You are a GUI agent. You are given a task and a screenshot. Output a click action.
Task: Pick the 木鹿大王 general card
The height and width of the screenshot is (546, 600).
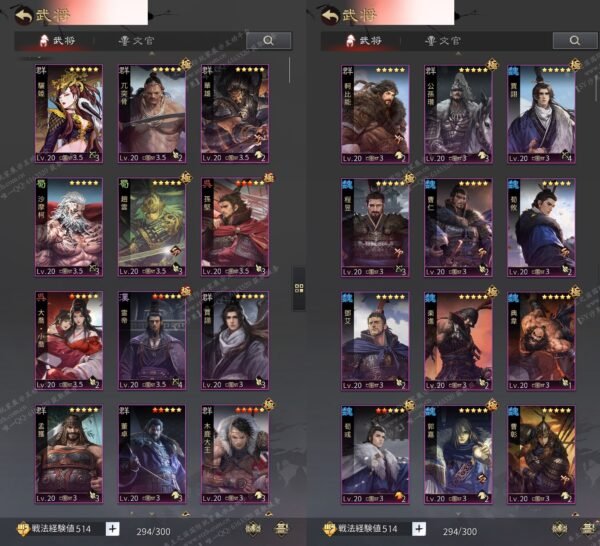tap(233, 454)
